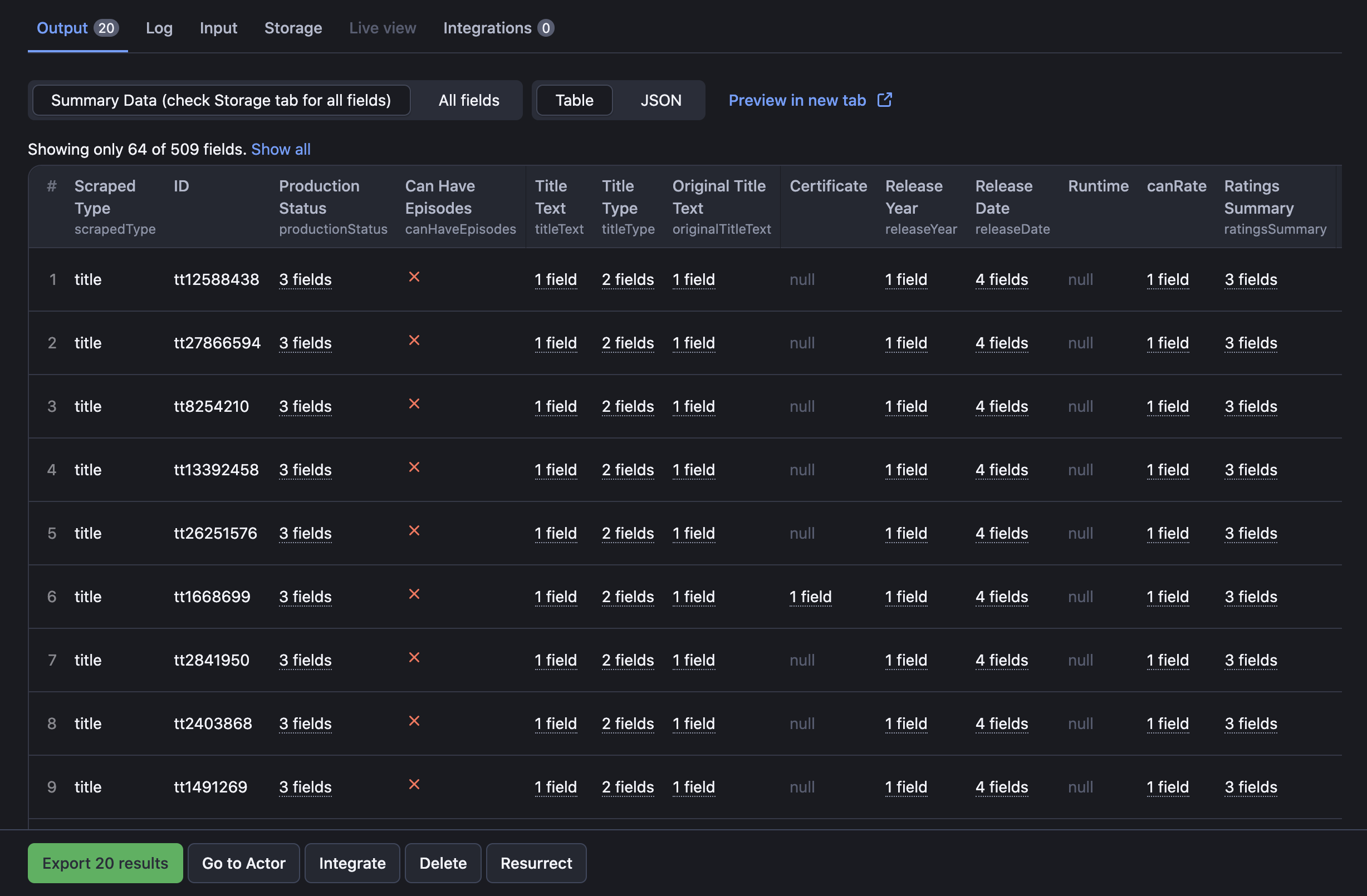
Task: Switch to the Log tab
Action: click(x=159, y=26)
